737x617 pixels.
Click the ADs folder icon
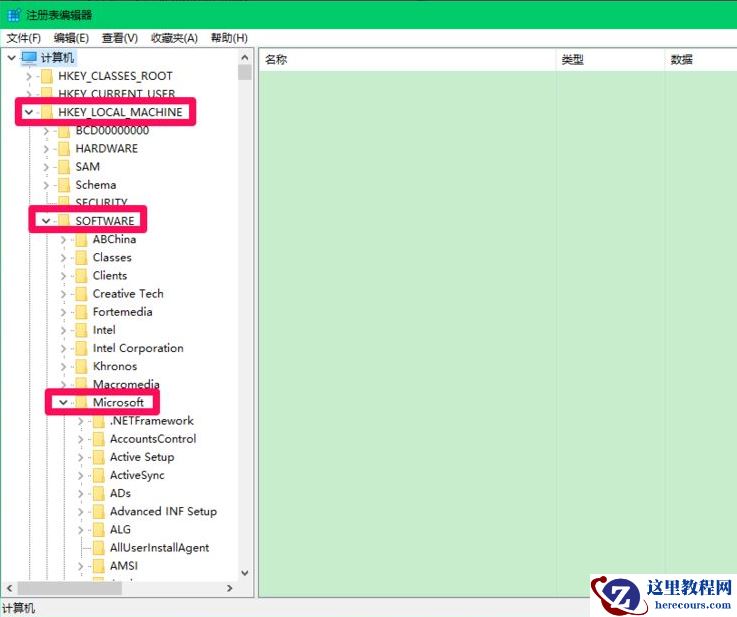point(99,494)
